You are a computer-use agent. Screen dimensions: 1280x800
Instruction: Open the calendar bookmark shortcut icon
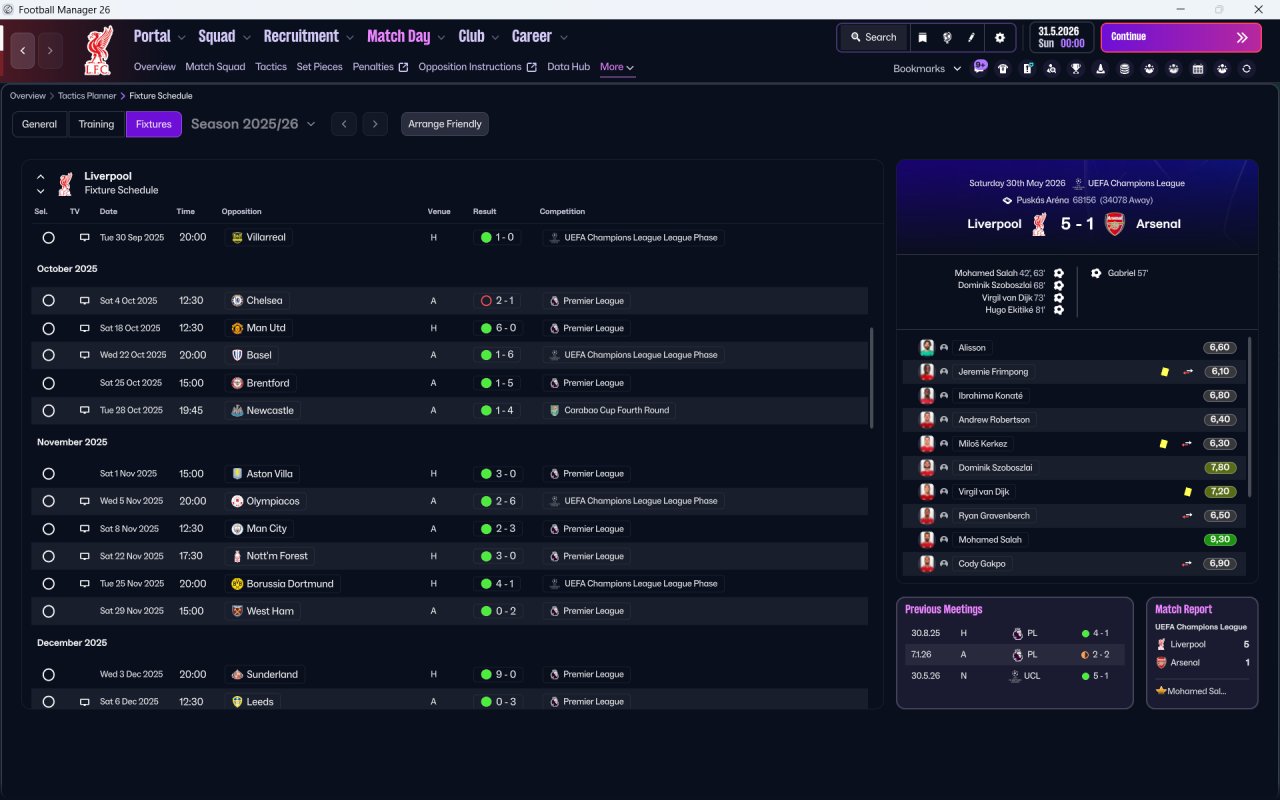[x=1198, y=68]
